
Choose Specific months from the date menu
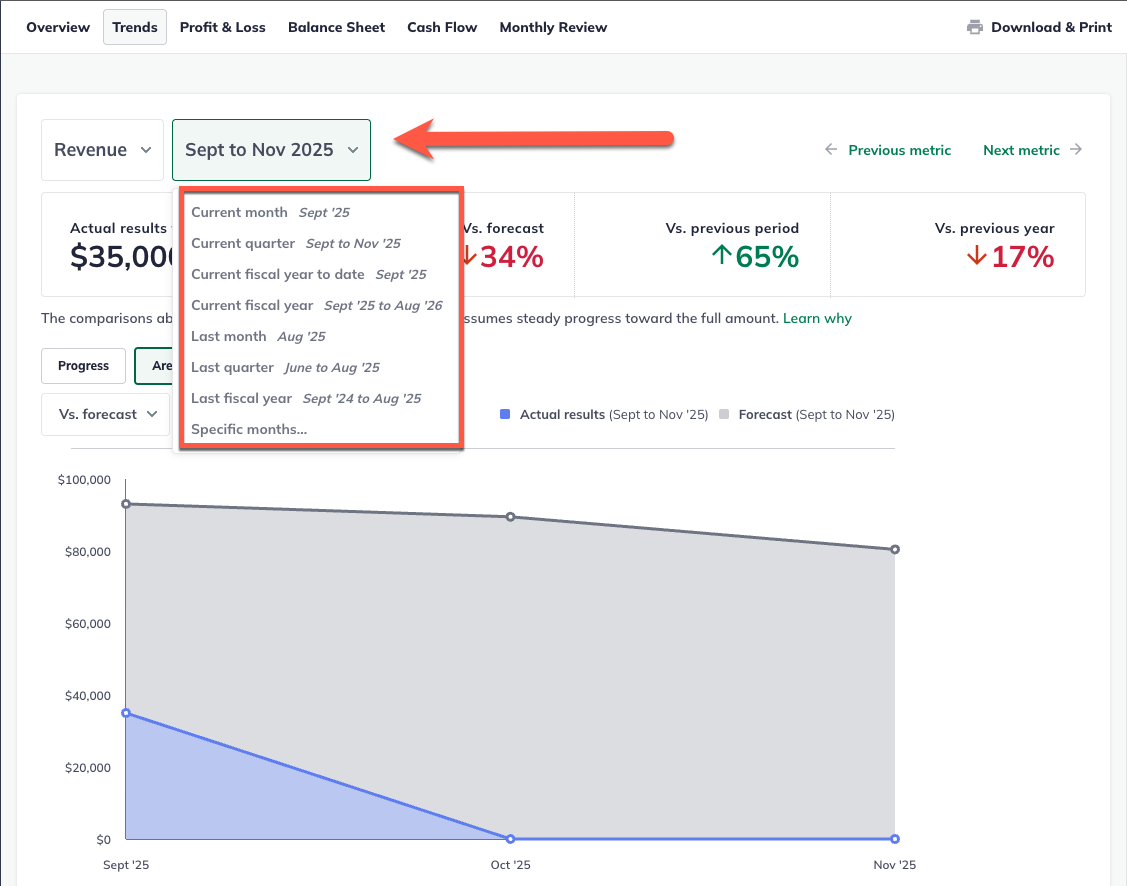click(249, 429)
